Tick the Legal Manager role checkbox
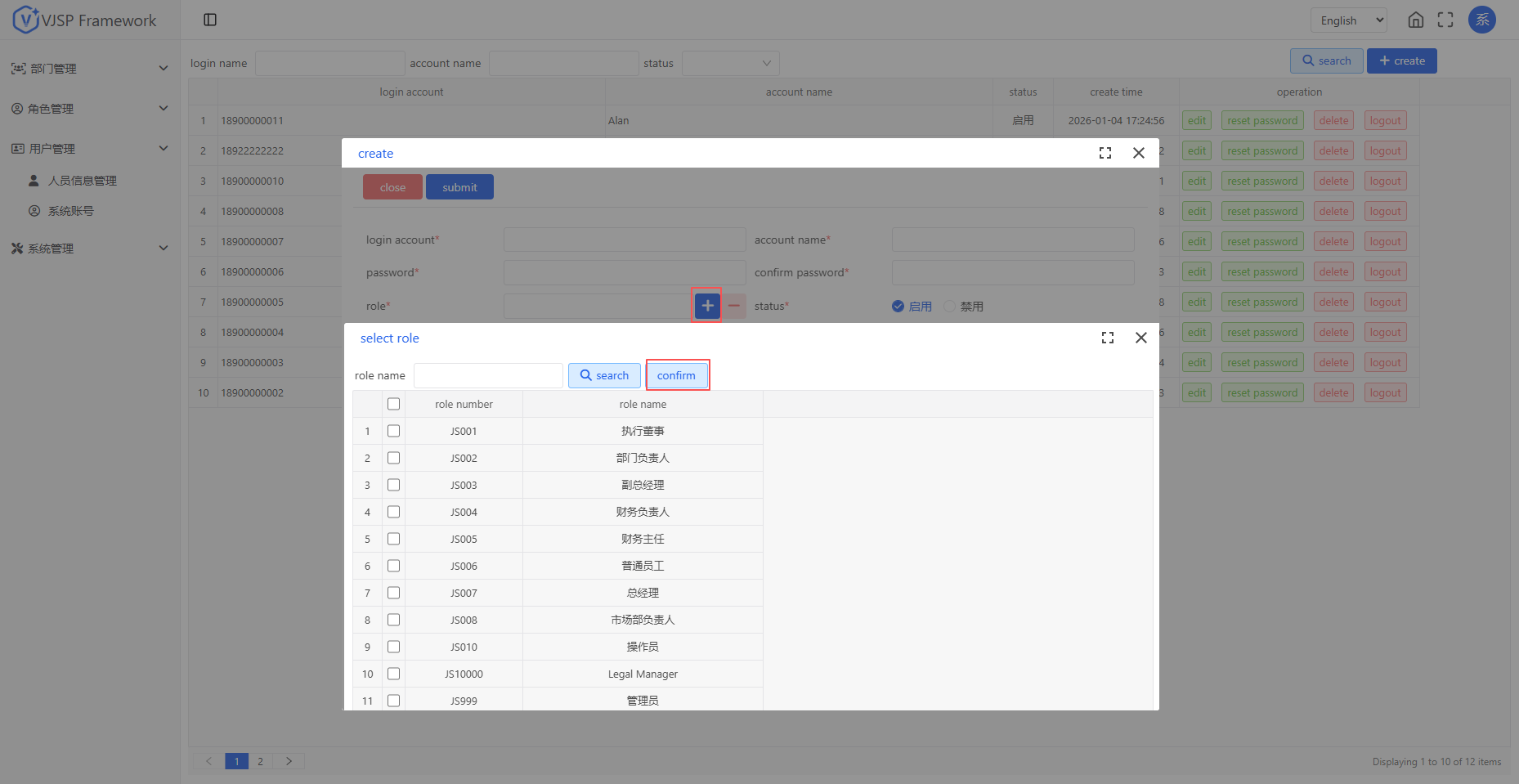Image resolution: width=1519 pixels, height=784 pixels. click(x=393, y=674)
